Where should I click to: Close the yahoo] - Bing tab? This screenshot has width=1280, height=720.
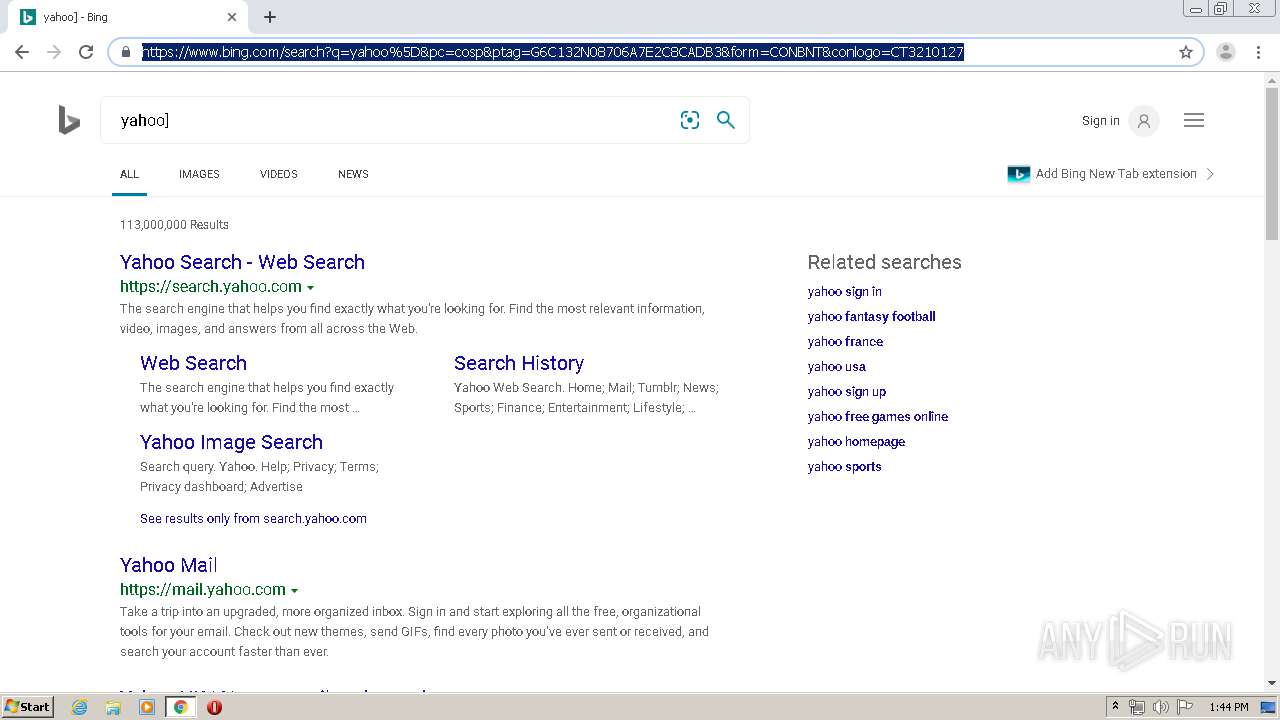pos(232,17)
